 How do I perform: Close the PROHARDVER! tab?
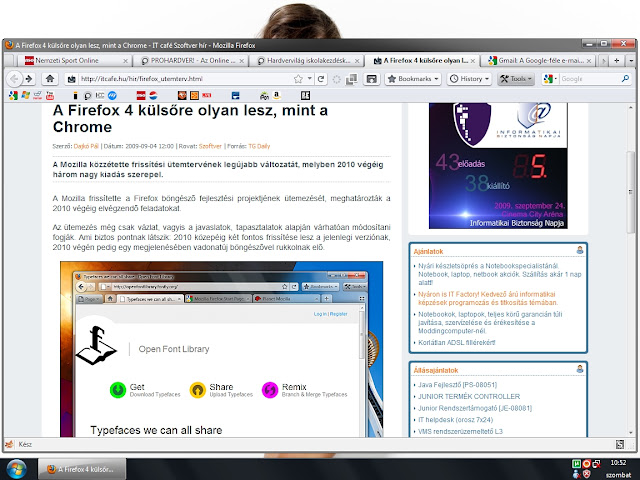click(x=241, y=61)
